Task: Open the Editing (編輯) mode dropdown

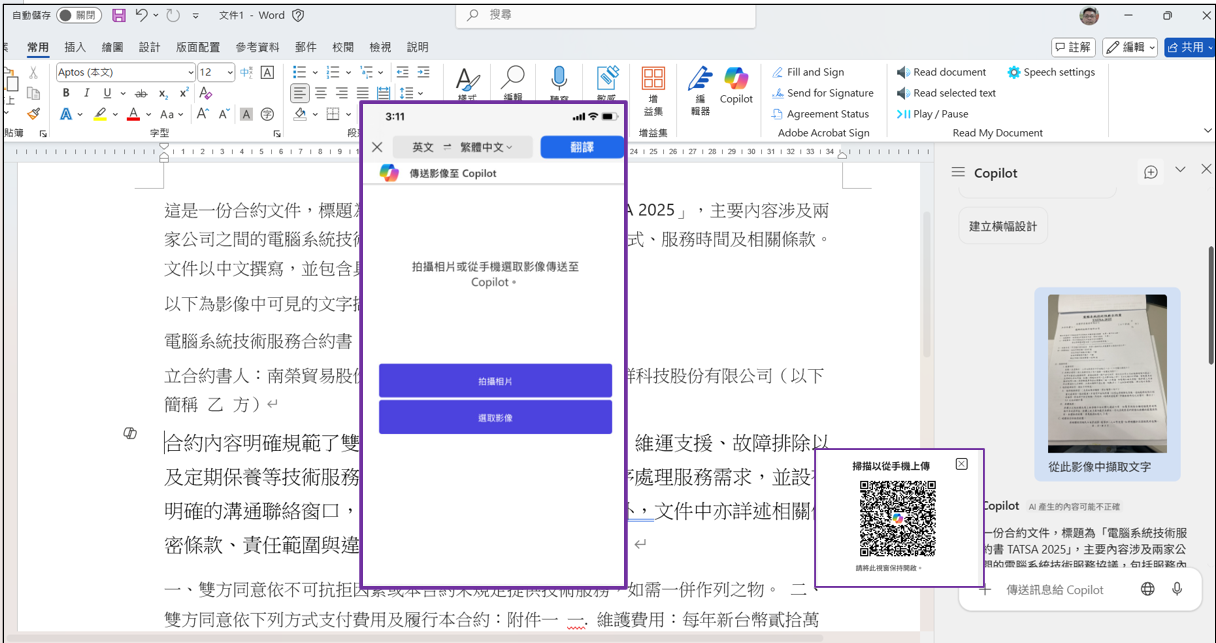Action: click(x=1130, y=47)
